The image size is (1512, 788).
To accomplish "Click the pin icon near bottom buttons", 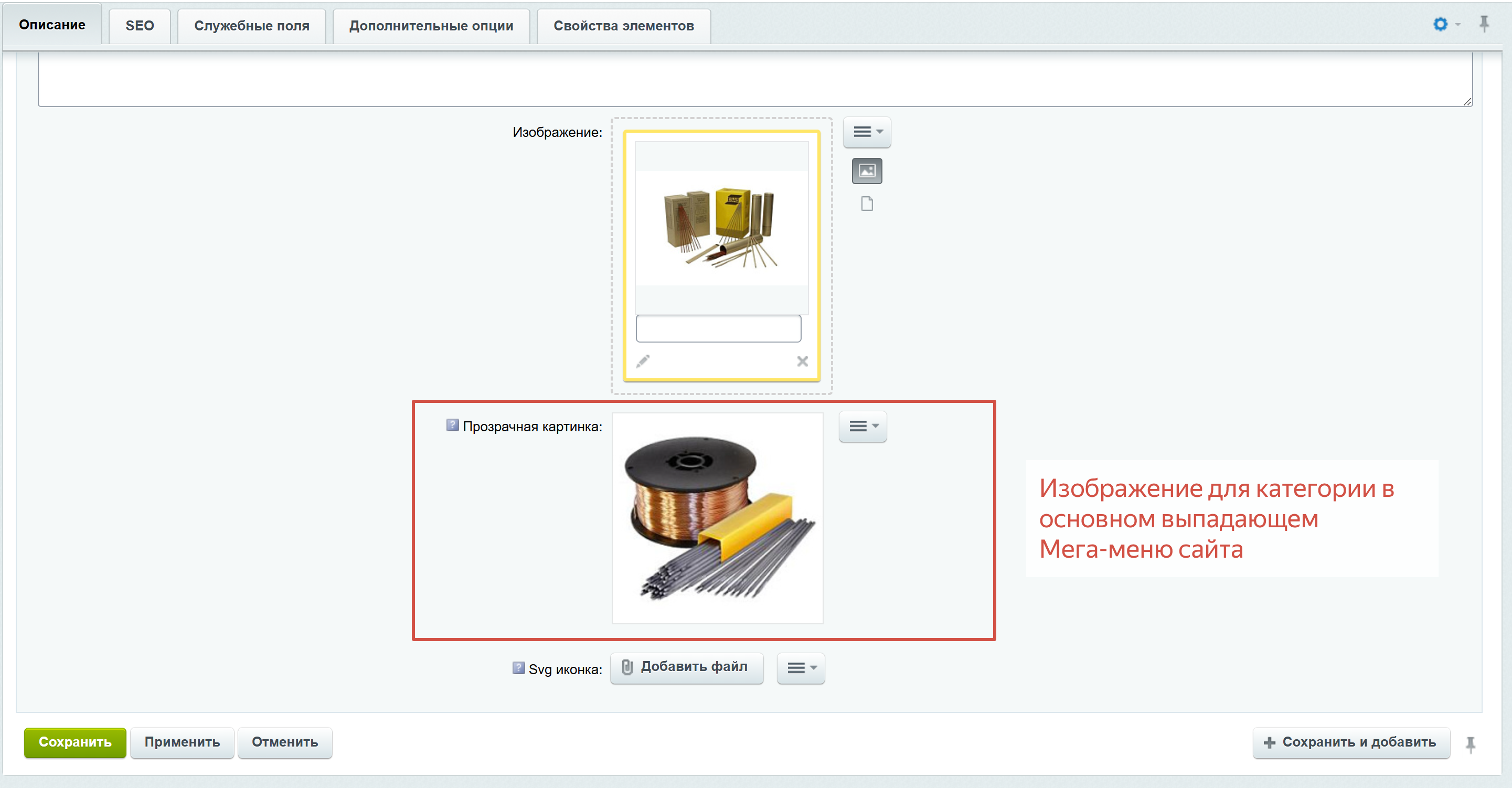I will (x=1471, y=744).
